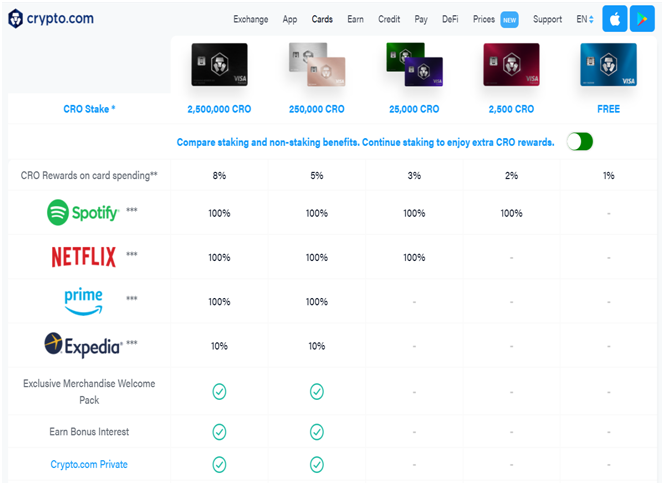The image size is (664, 485).
Task: Open the Crypto.com Private link
Action: click(89, 464)
